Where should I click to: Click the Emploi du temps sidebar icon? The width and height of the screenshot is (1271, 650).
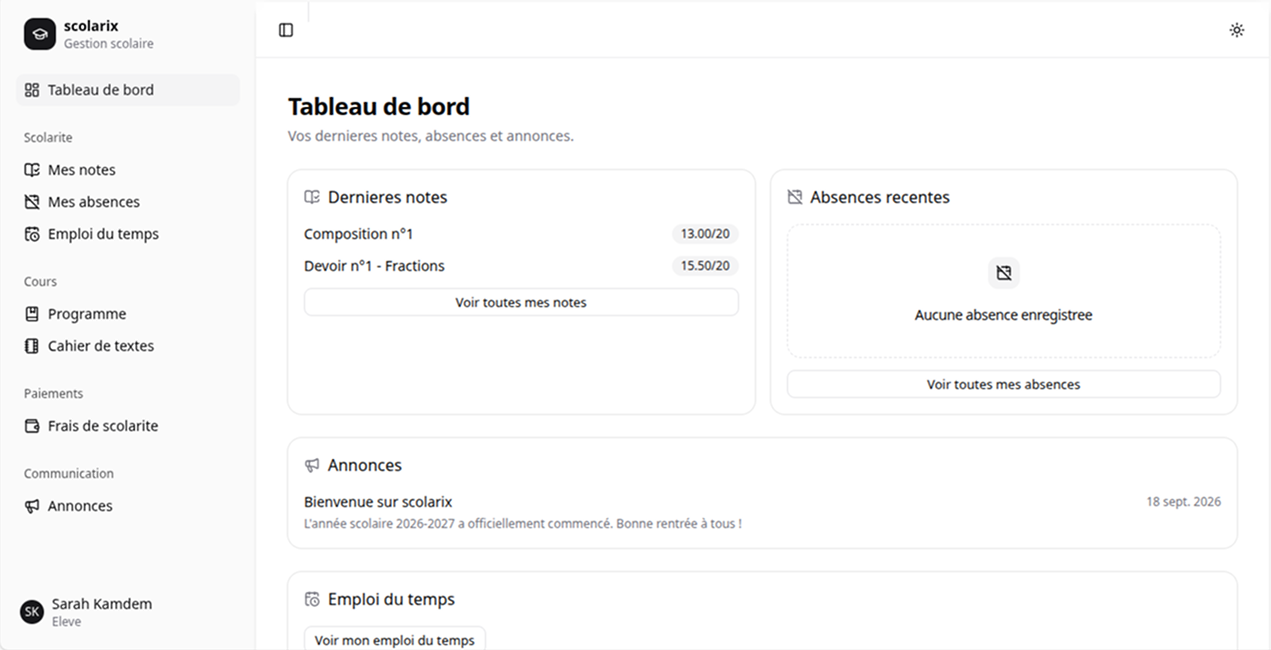(32, 234)
